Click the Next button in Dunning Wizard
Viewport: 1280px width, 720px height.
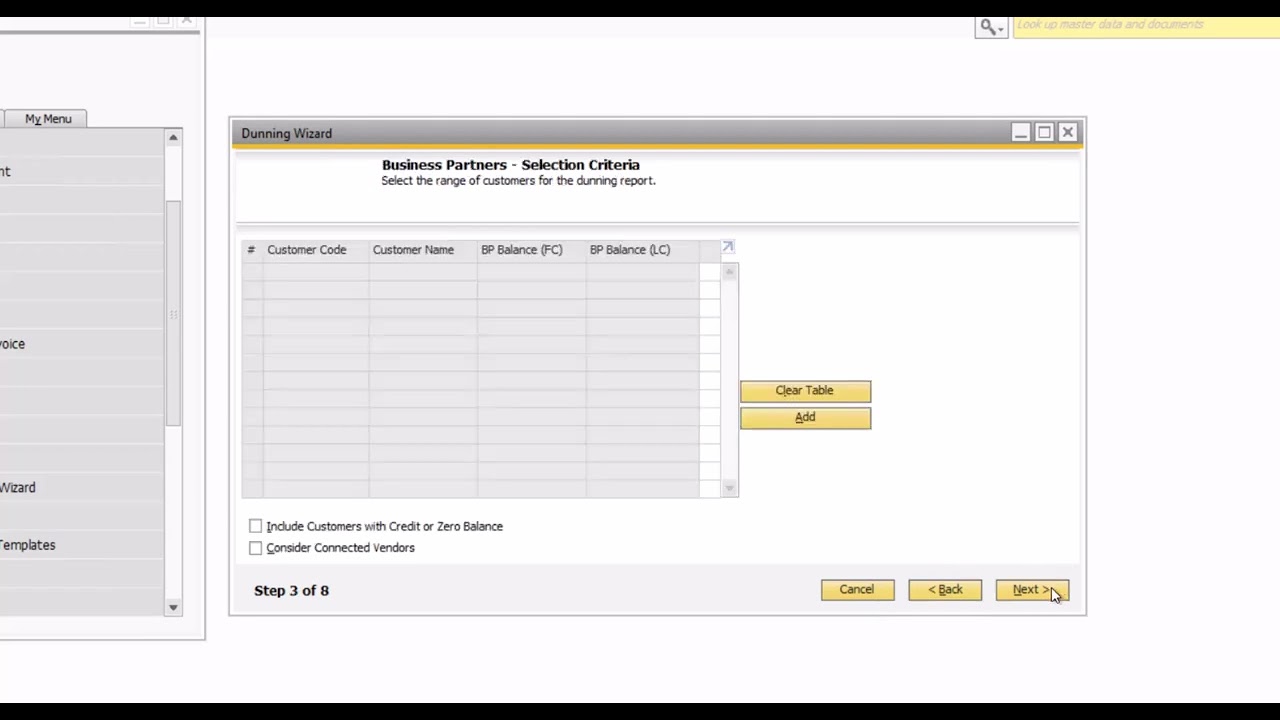(1032, 590)
